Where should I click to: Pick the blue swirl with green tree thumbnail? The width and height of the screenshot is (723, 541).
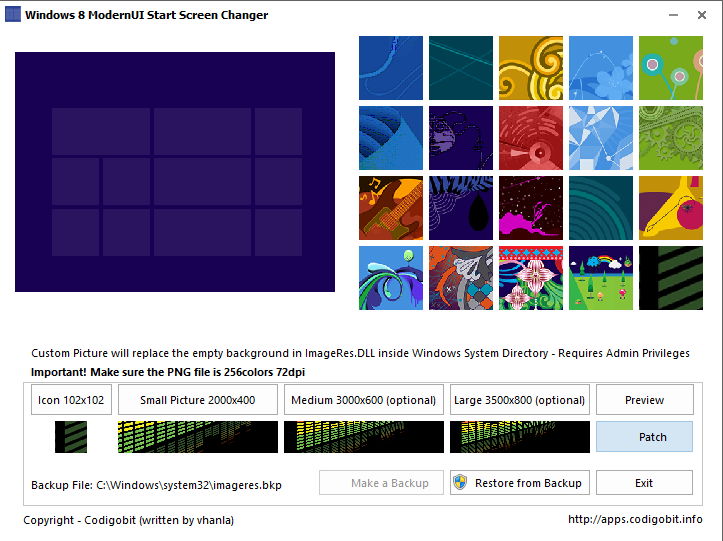pyautogui.click(x=391, y=278)
